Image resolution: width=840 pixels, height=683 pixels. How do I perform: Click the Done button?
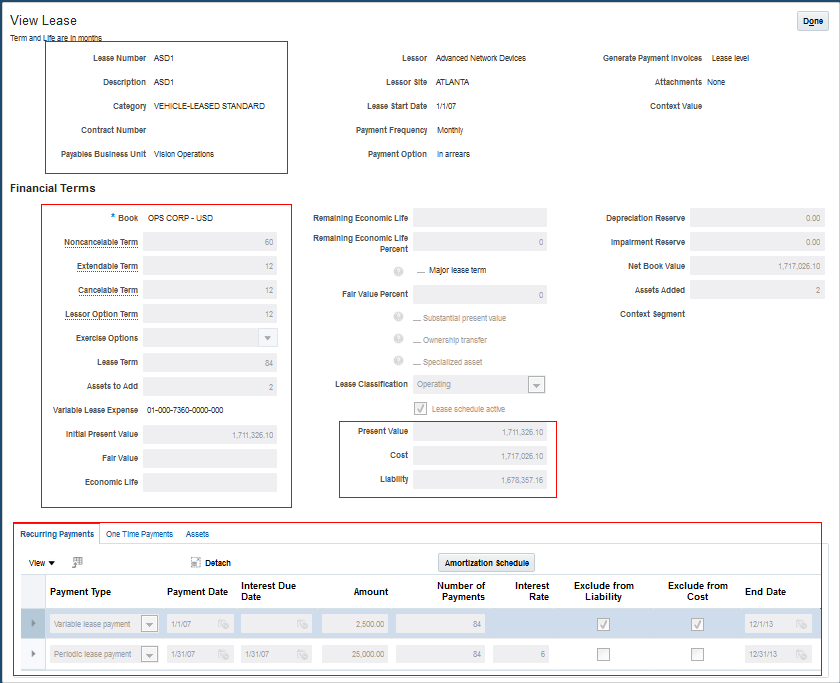[x=813, y=21]
